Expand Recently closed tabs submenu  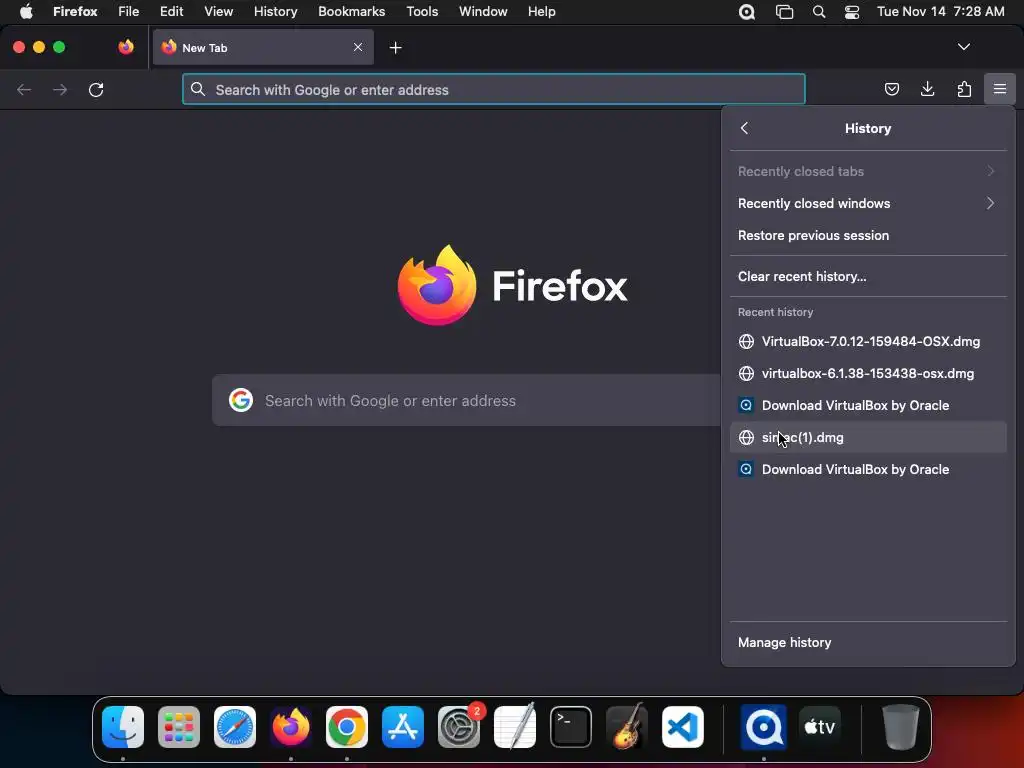point(868,171)
